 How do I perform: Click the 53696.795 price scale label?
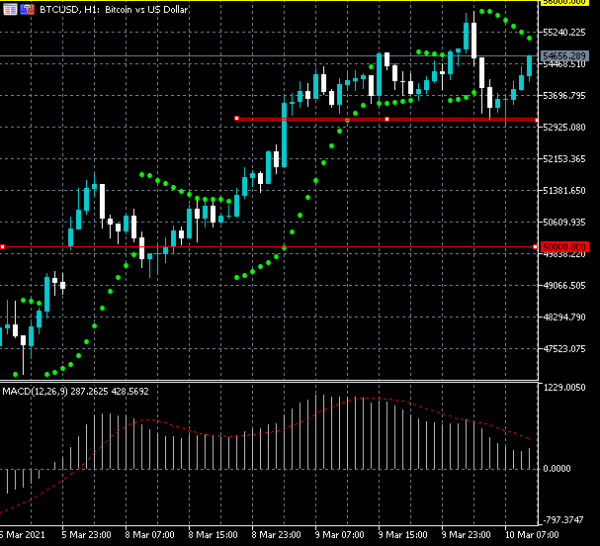click(x=564, y=96)
